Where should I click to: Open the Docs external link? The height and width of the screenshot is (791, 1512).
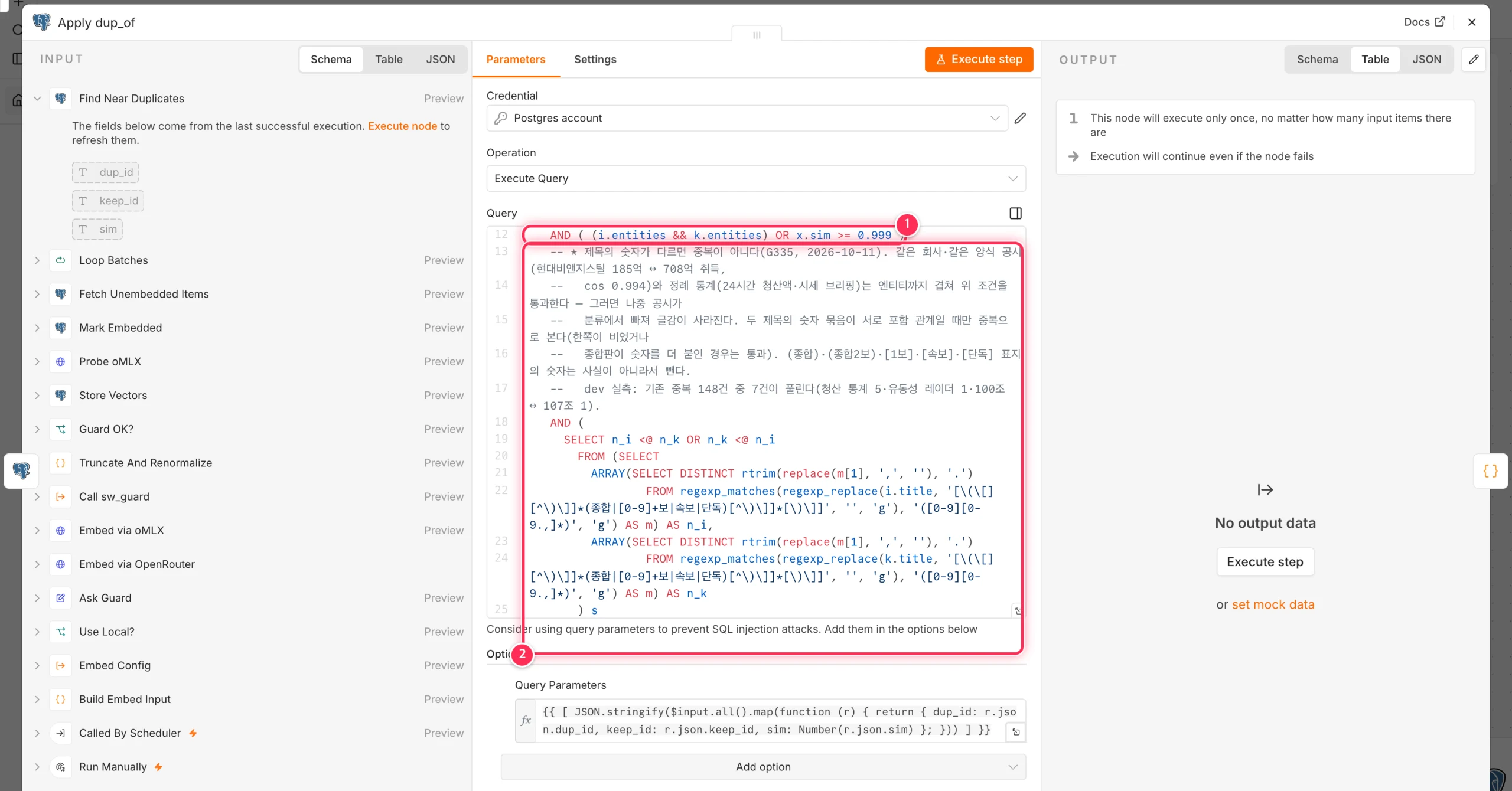click(1424, 22)
